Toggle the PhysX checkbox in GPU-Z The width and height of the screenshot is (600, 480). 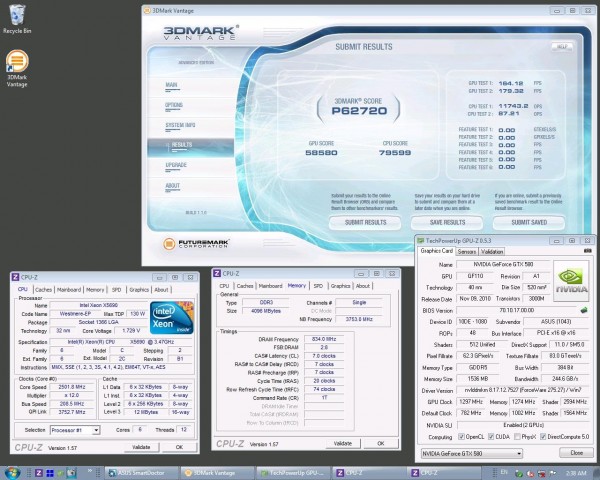pyautogui.click(x=517, y=437)
